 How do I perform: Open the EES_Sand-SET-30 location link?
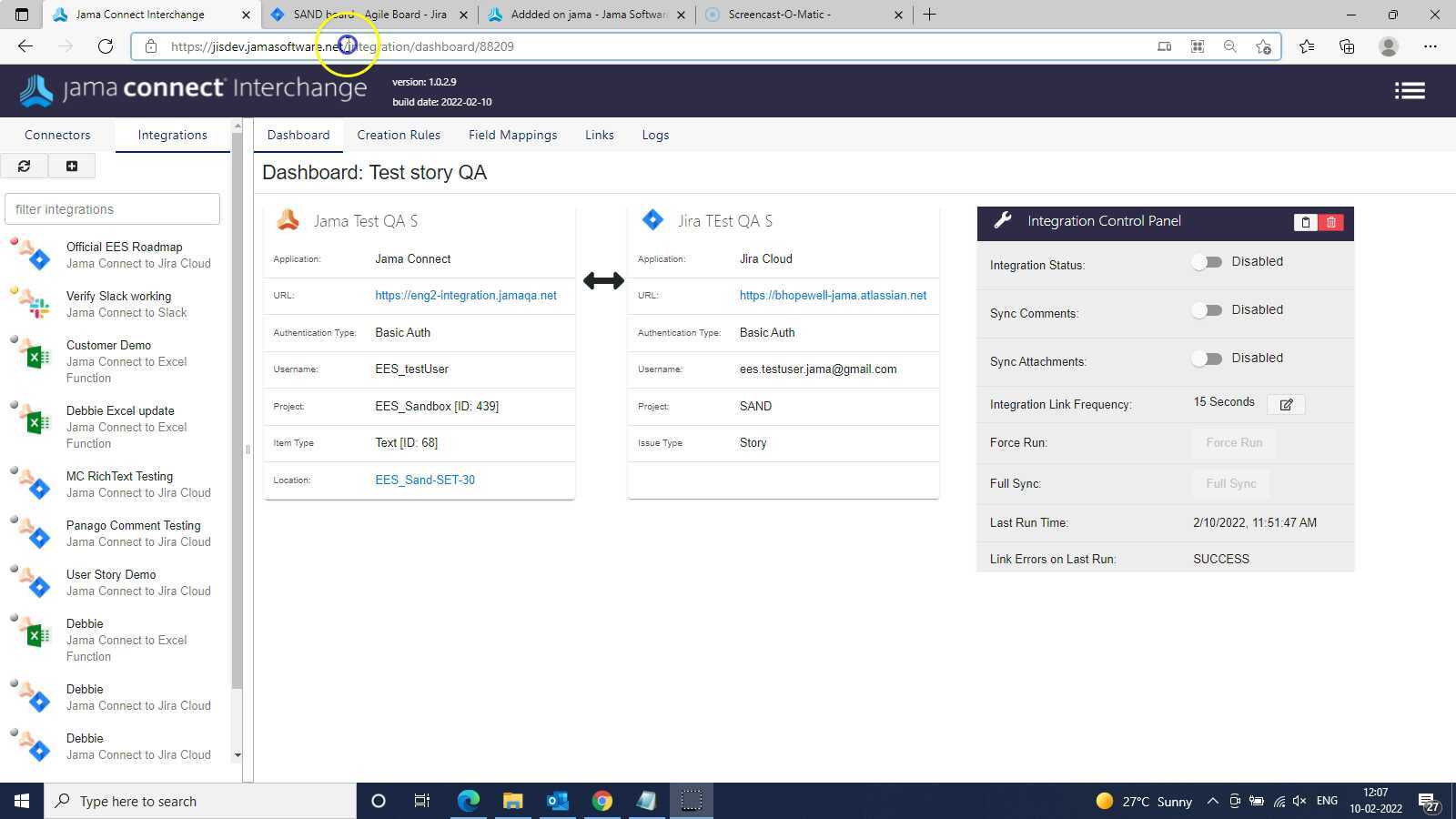click(x=425, y=480)
